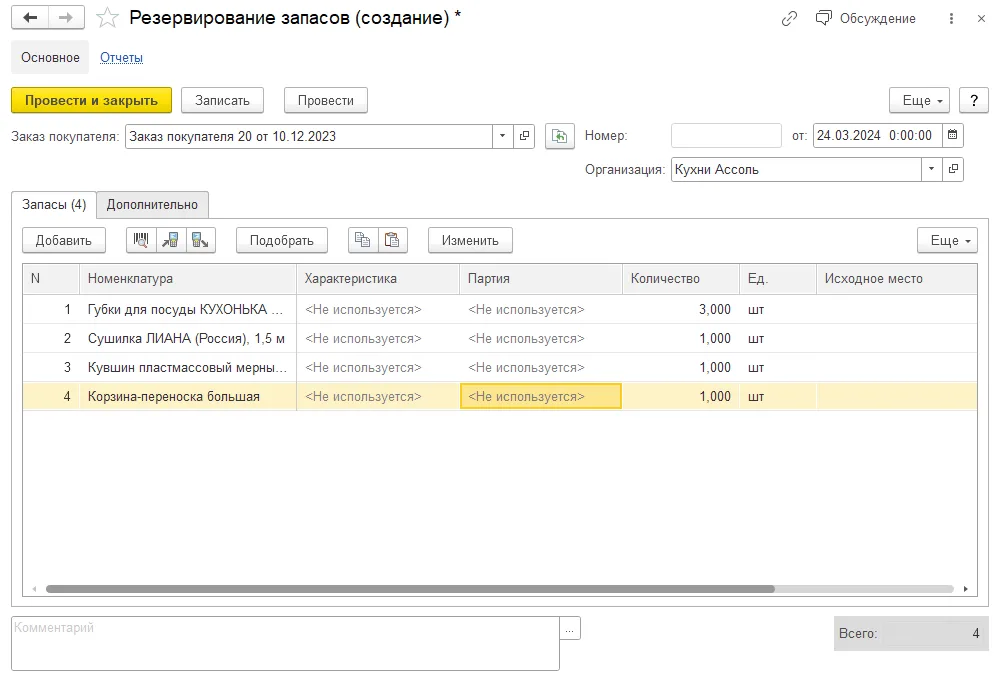Load data from data collection terminal

click(170, 240)
